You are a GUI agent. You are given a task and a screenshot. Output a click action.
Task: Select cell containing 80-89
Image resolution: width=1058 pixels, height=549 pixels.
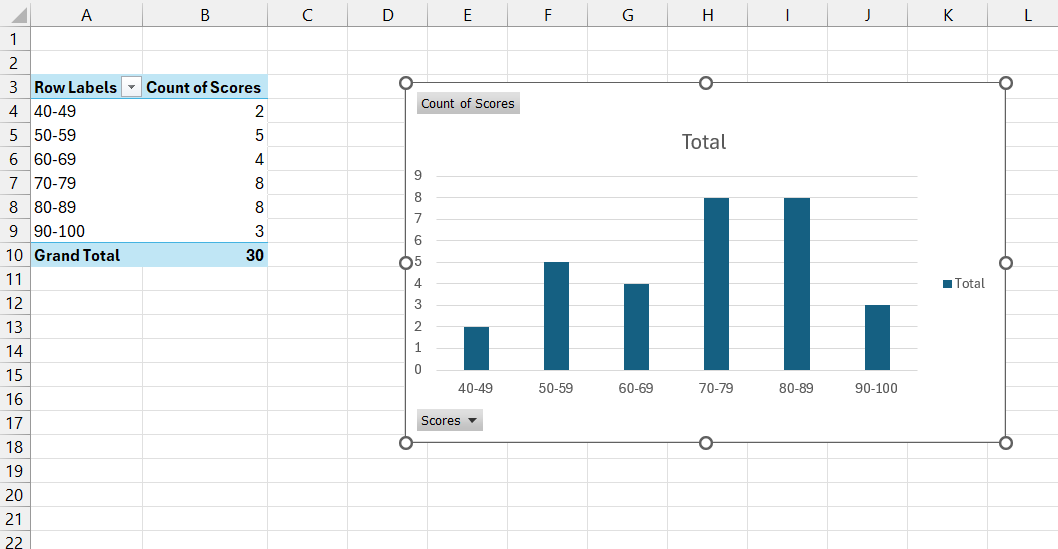[86, 207]
